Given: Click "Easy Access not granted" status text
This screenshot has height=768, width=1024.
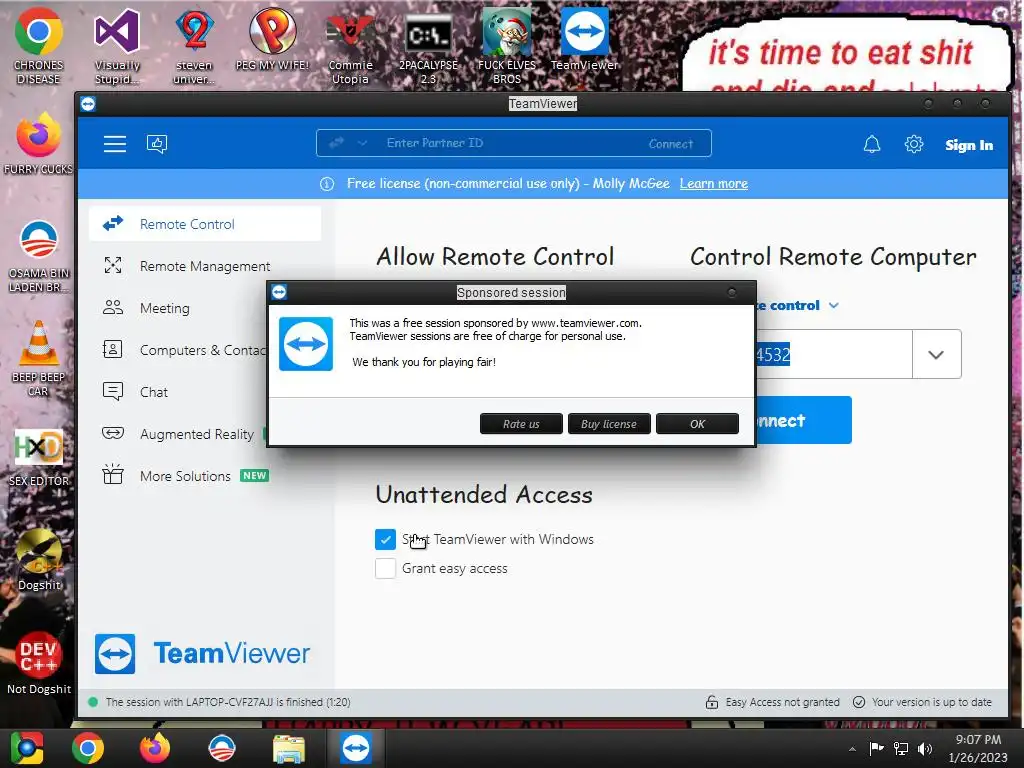Looking at the screenshot, I should tap(782, 702).
